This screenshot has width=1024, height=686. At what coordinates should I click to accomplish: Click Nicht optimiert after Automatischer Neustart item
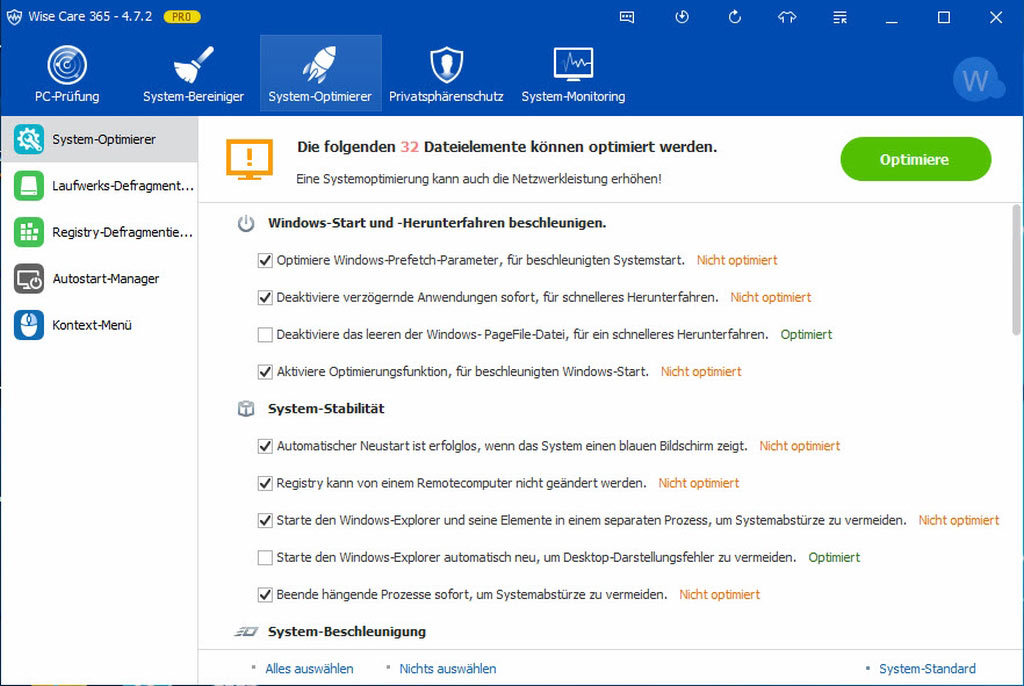coord(800,446)
